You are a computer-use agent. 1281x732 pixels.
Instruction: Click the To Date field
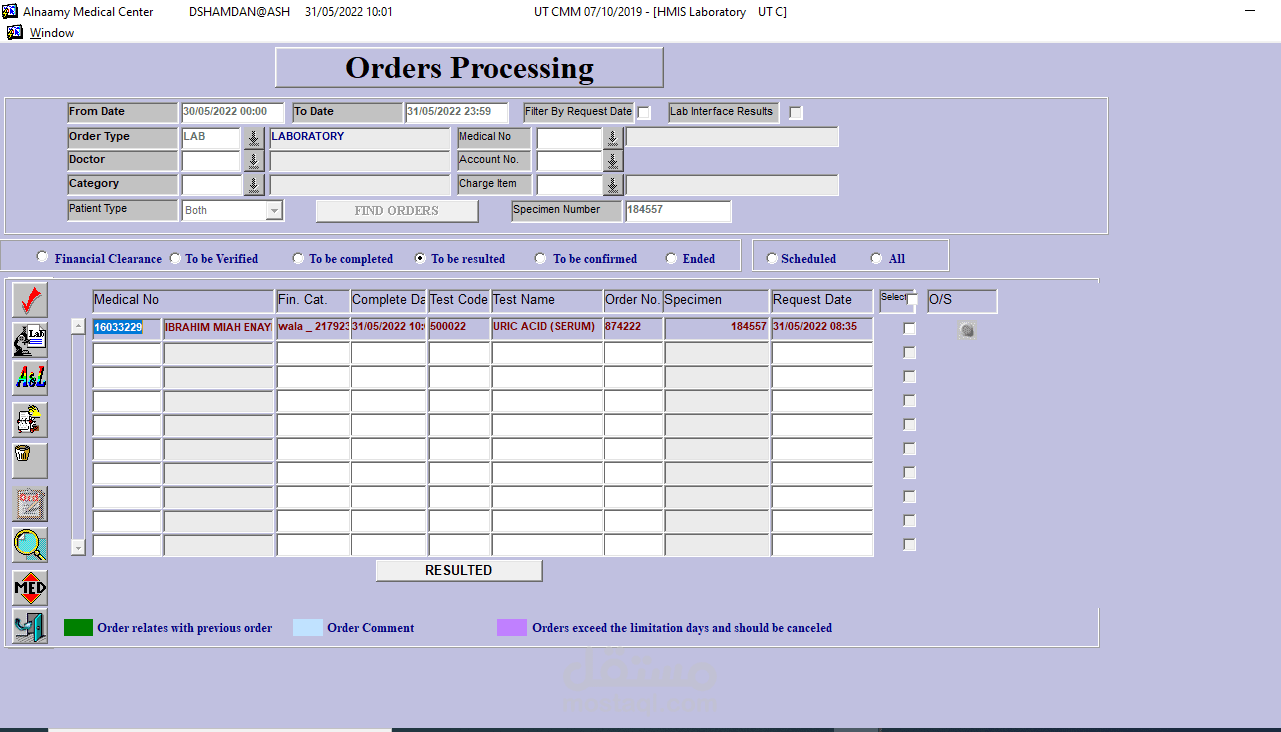coord(457,112)
